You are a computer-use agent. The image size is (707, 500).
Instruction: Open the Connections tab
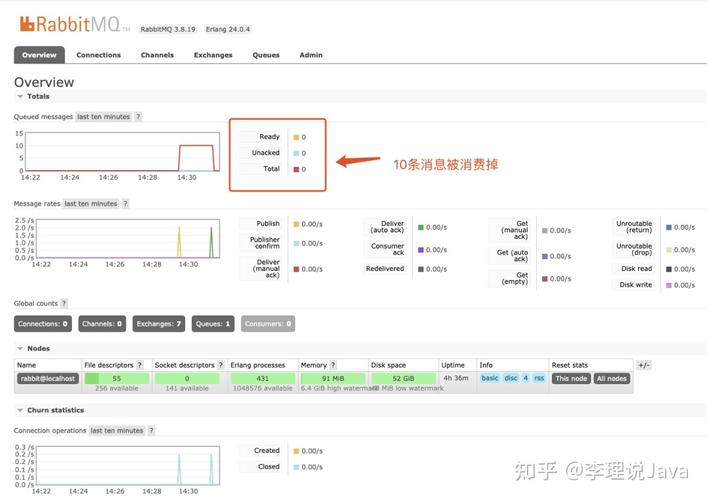pos(98,55)
